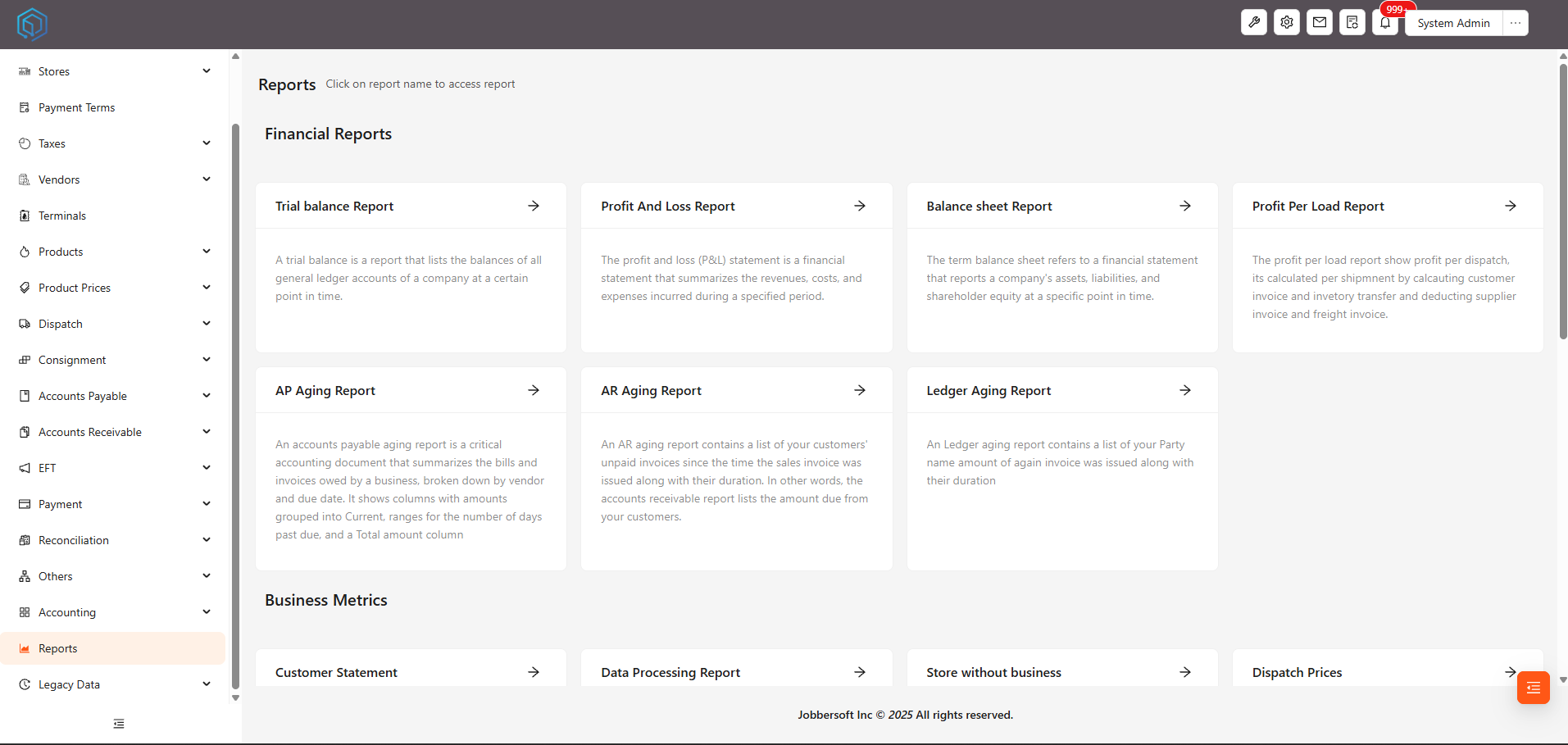Click the arrow on Balance sheet Report card
This screenshot has width=1568, height=745.
pyautogui.click(x=1185, y=206)
